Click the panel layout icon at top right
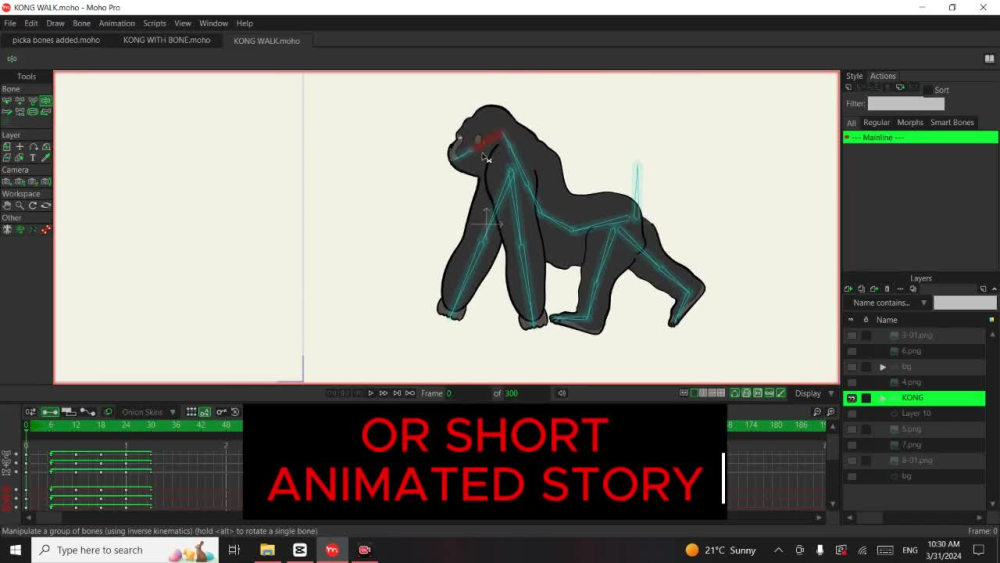This screenshot has width=1000, height=563. pos(989,59)
